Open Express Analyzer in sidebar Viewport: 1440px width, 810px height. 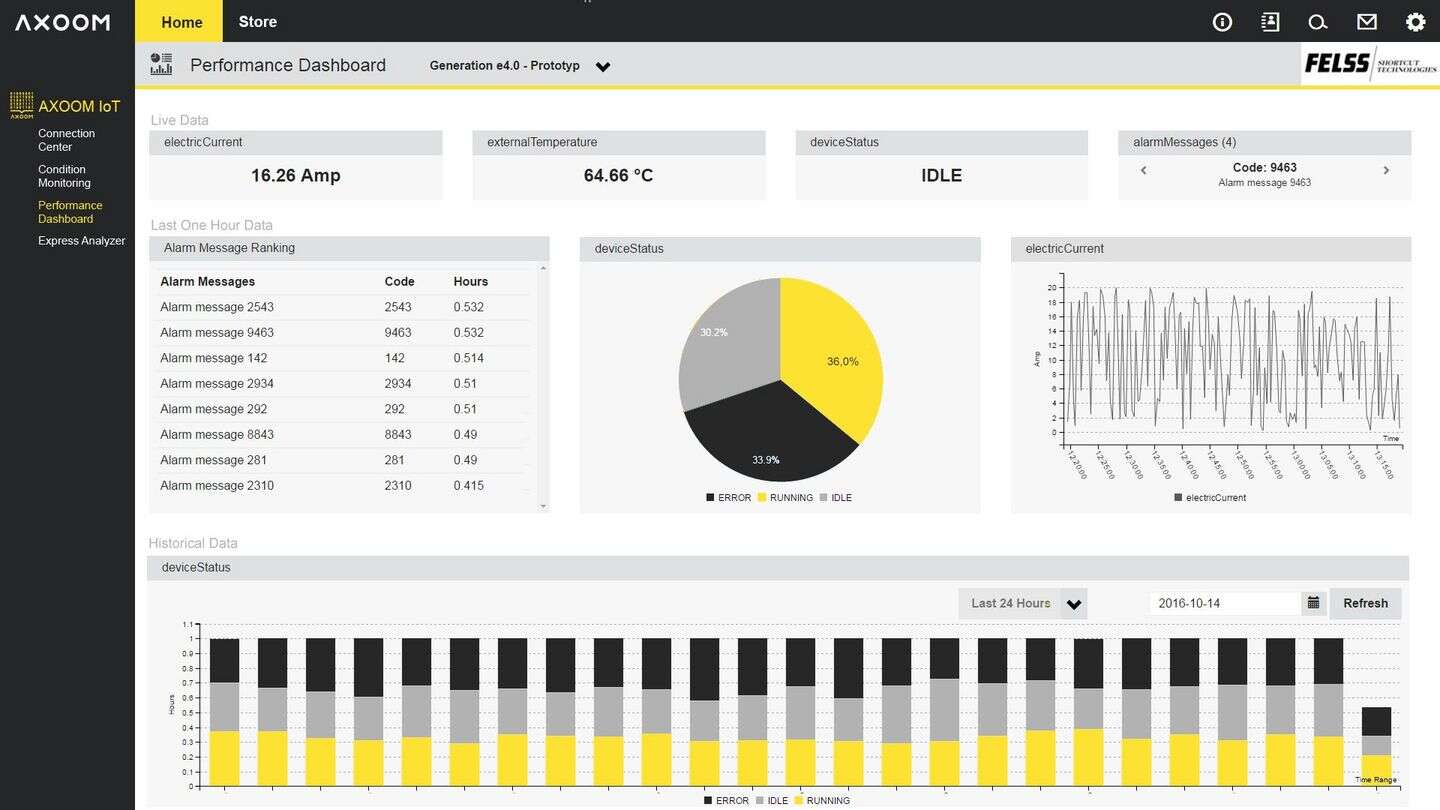pyautogui.click(x=81, y=241)
